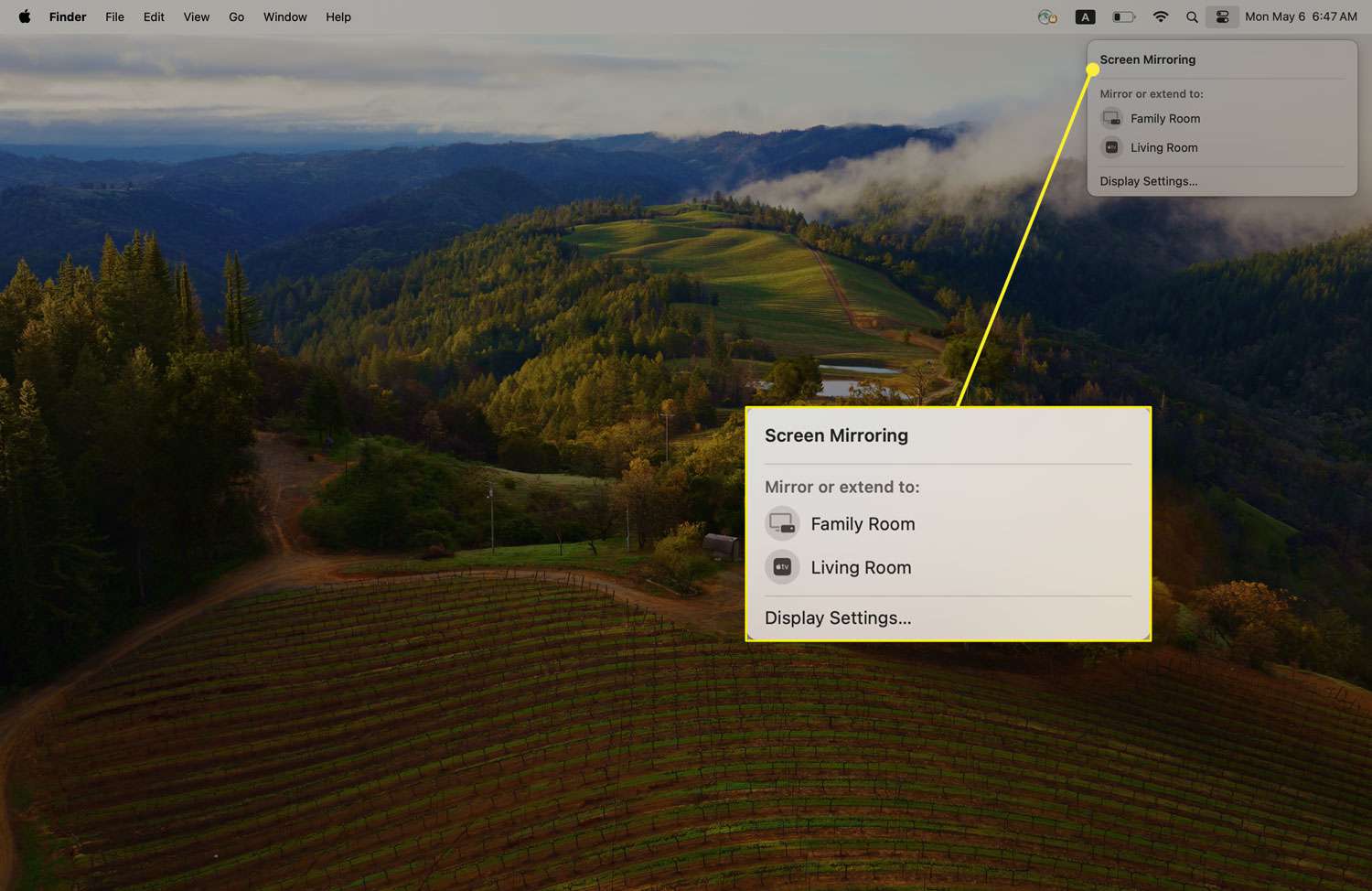The image size is (1372, 891).
Task: Open Display Settings… in small popup
Action: click(x=1148, y=181)
